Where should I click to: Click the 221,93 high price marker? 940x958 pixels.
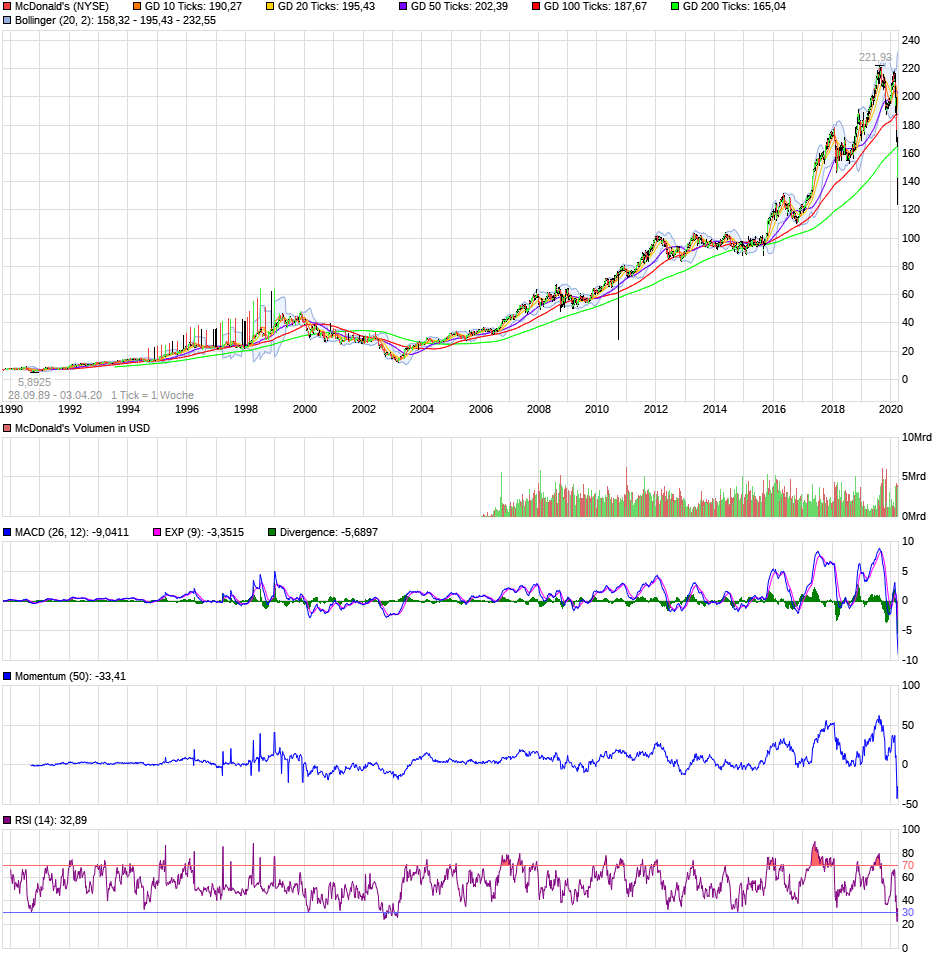coord(875,57)
